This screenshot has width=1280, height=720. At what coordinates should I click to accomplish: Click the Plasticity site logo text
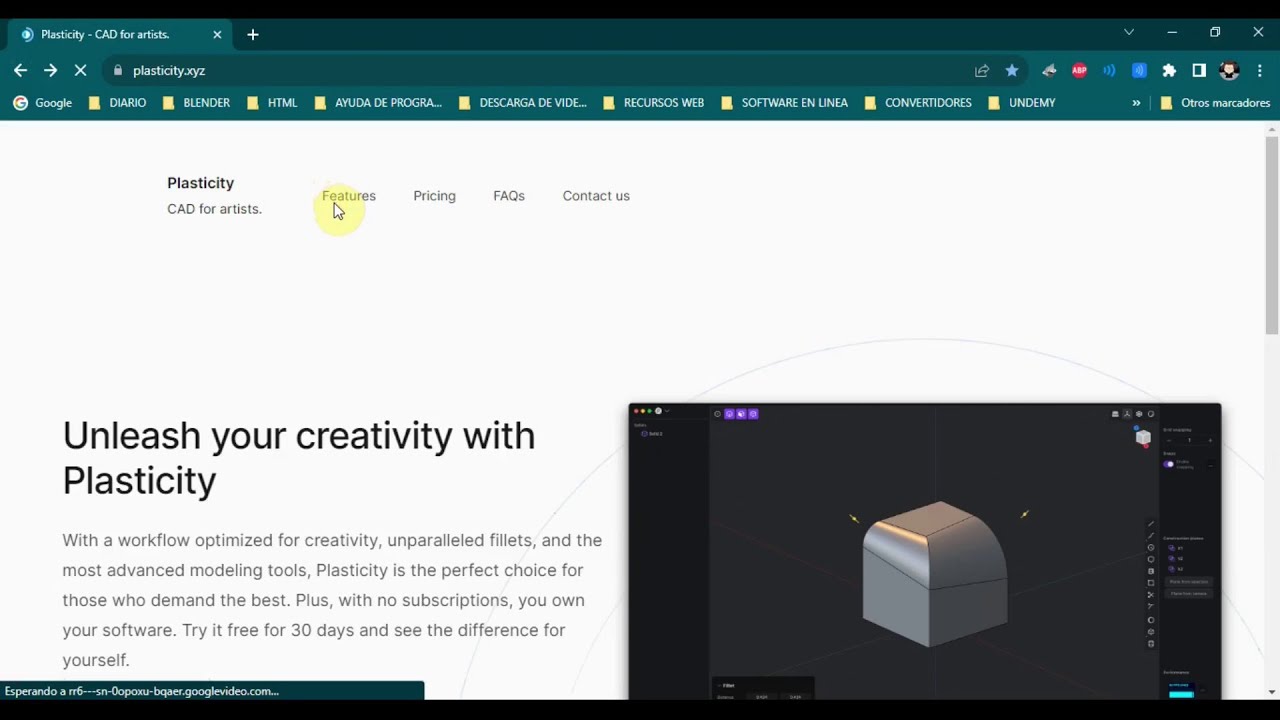point(200,183)
